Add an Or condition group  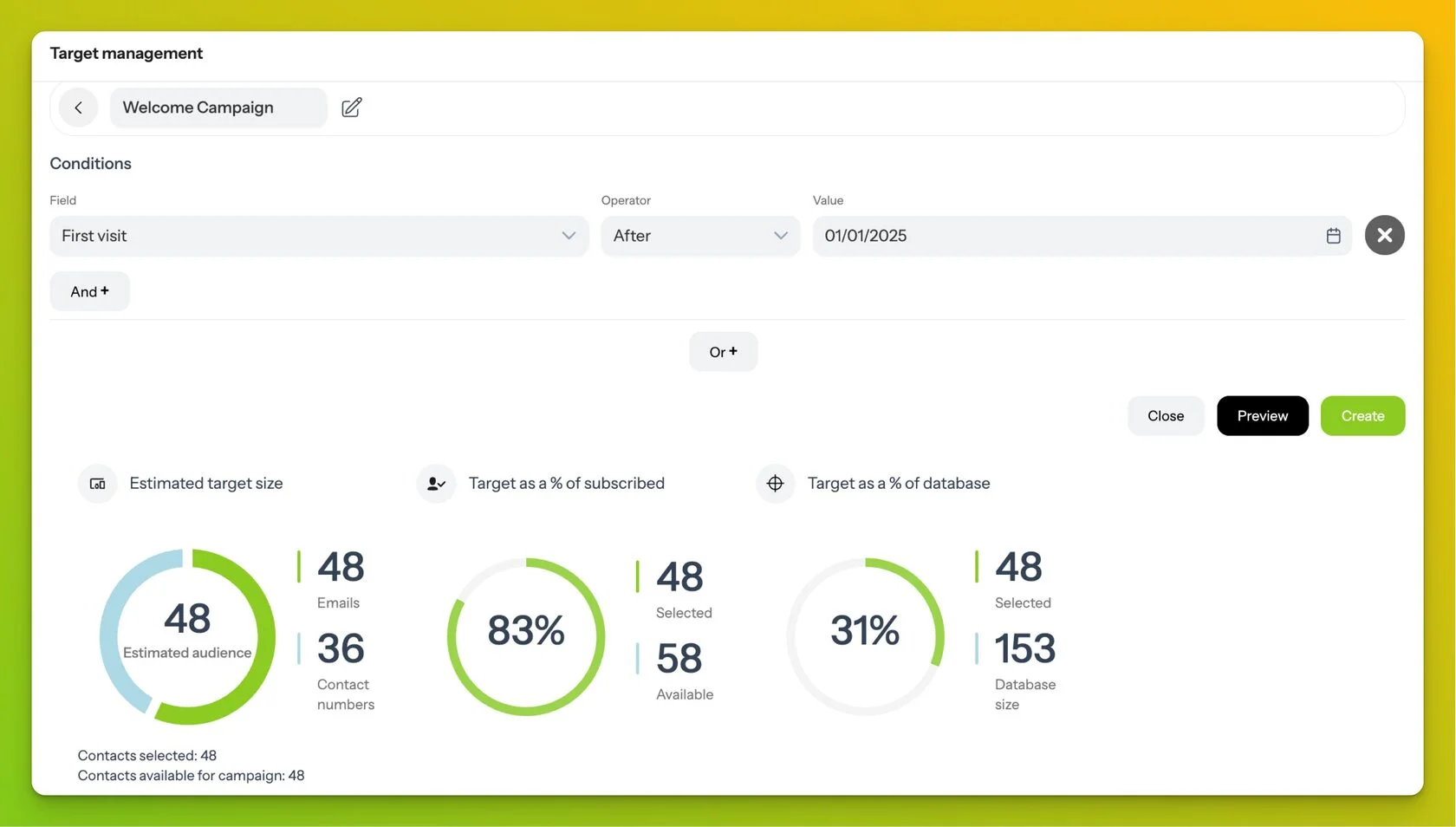click(x=723, y=352)
